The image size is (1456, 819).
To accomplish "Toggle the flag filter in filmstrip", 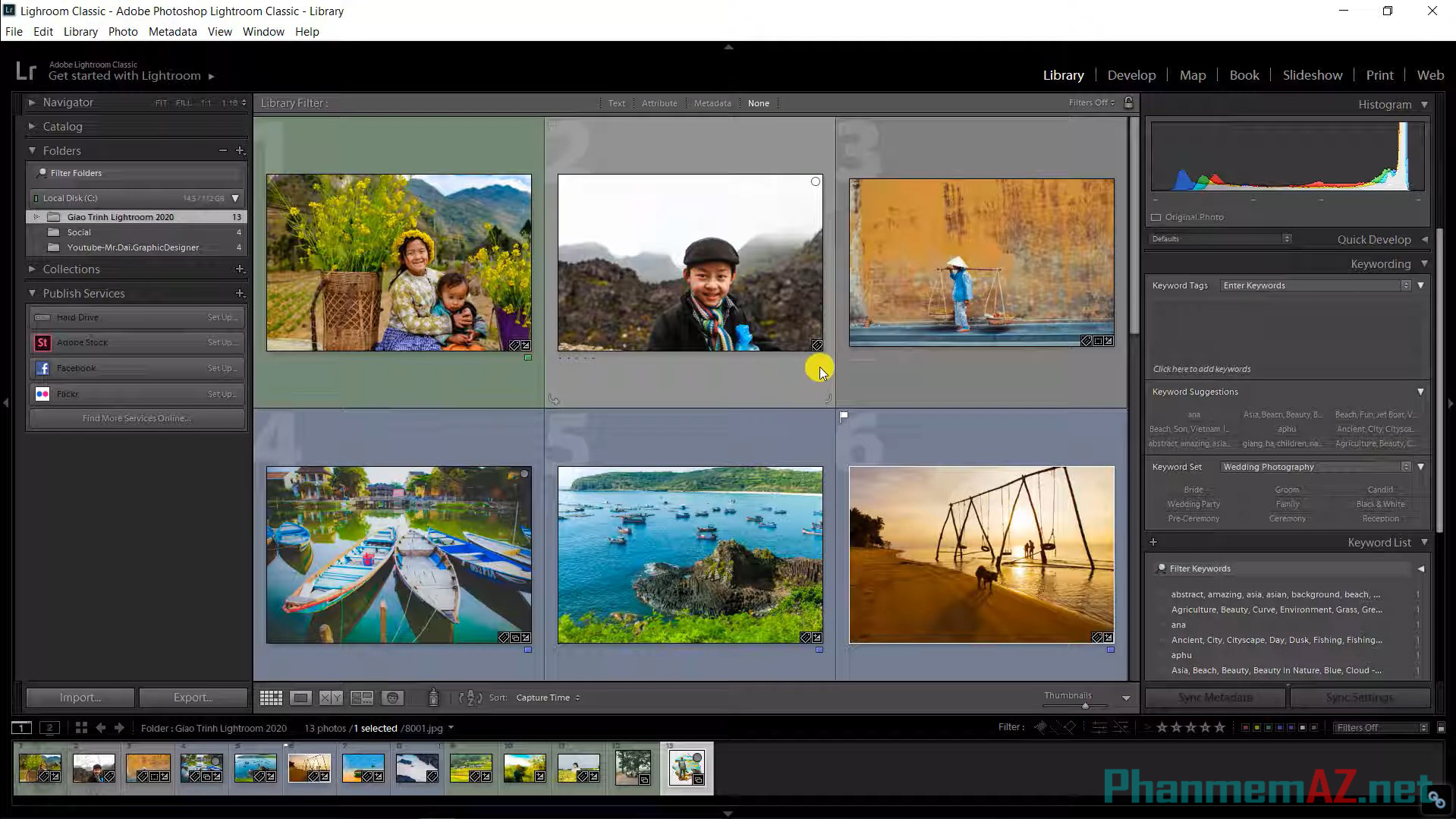I will (1041, 726).
